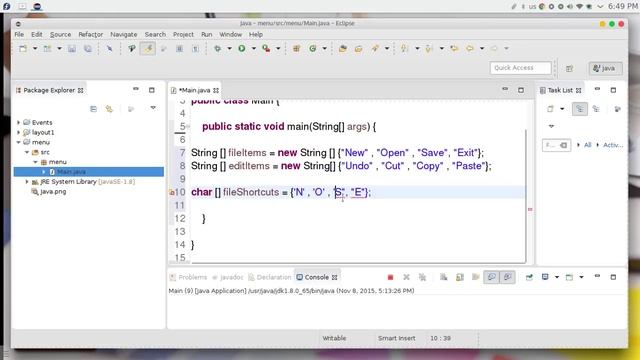Click the Open Task folder icon
The height and width of the screenshot is (360, 640).
pyautogui.click(x=358, y=49)
